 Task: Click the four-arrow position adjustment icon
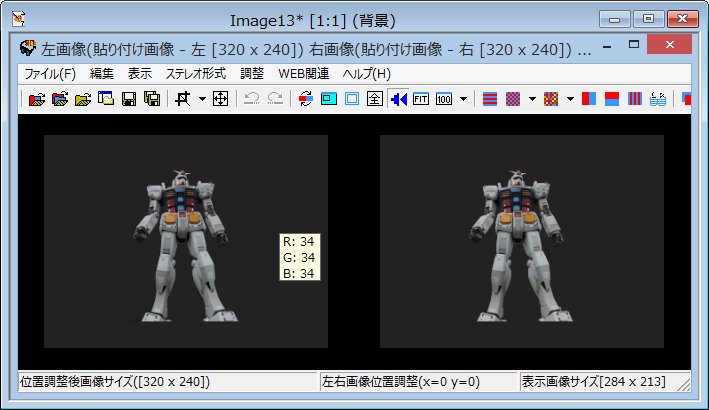[x=221, y=99]
